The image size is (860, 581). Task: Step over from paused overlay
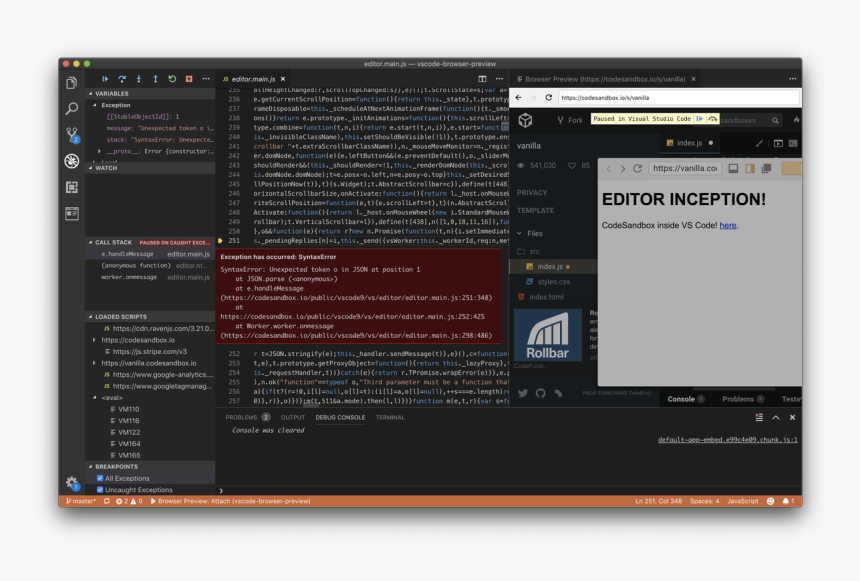(712, 119)
